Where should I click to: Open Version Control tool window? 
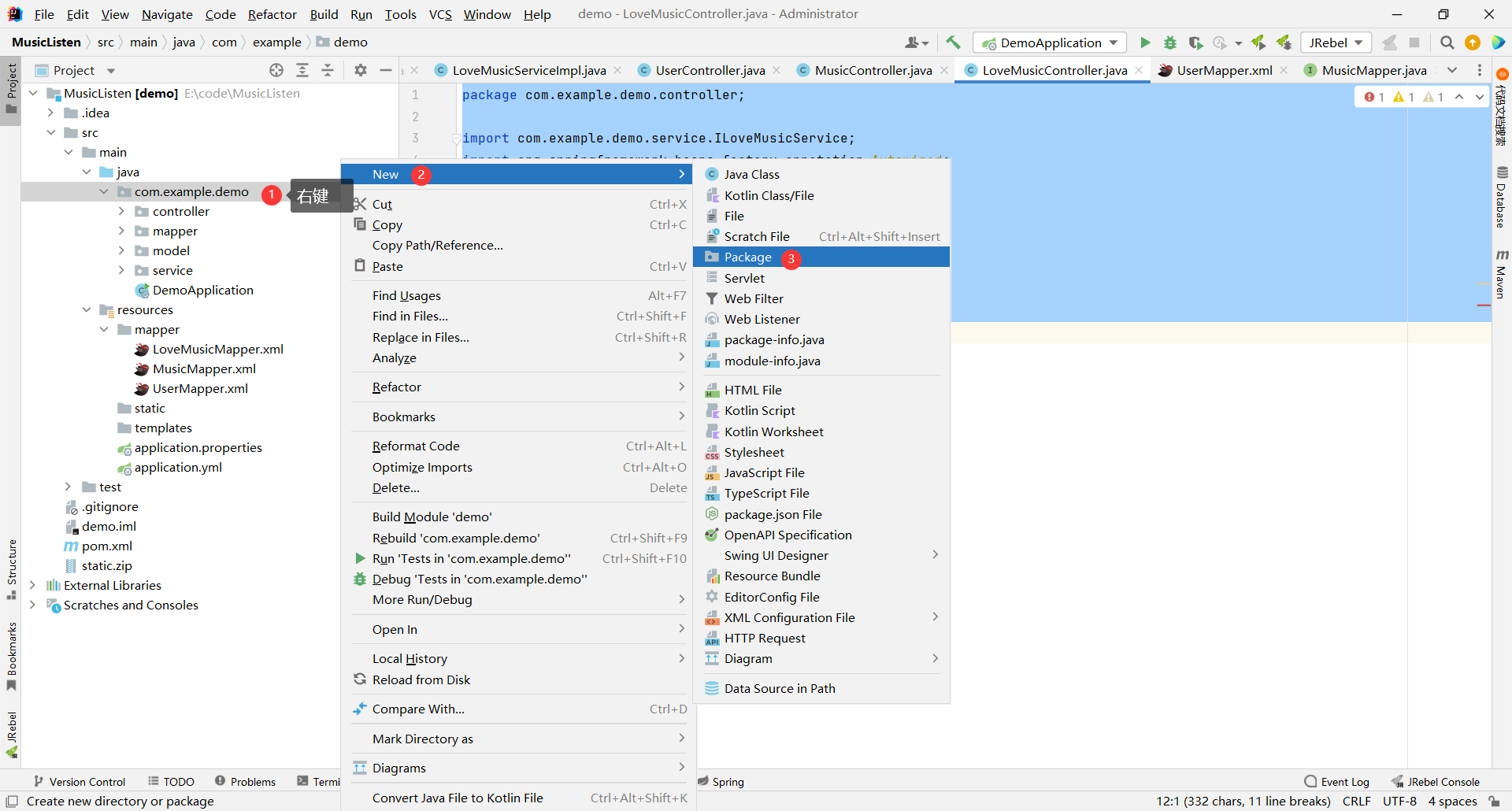coord(80,782)
